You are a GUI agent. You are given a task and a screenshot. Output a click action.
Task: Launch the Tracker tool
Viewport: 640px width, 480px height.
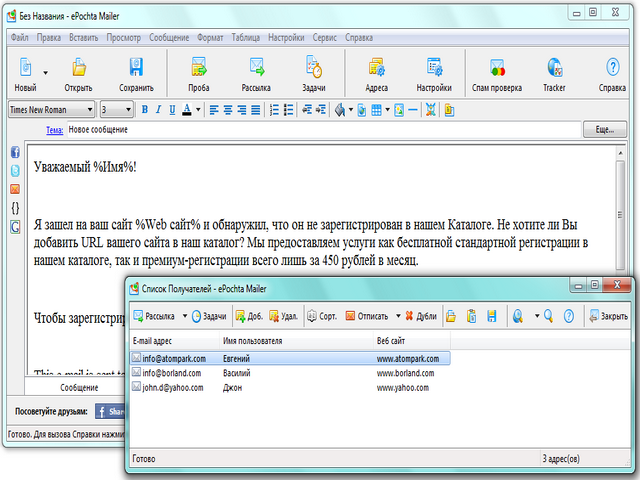[555, 67]
